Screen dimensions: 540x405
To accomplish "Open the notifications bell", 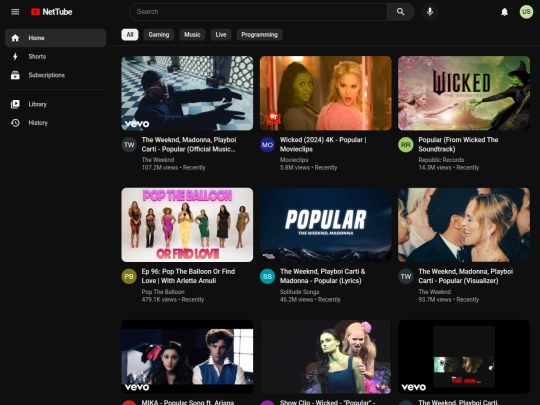I will (504, 12).
